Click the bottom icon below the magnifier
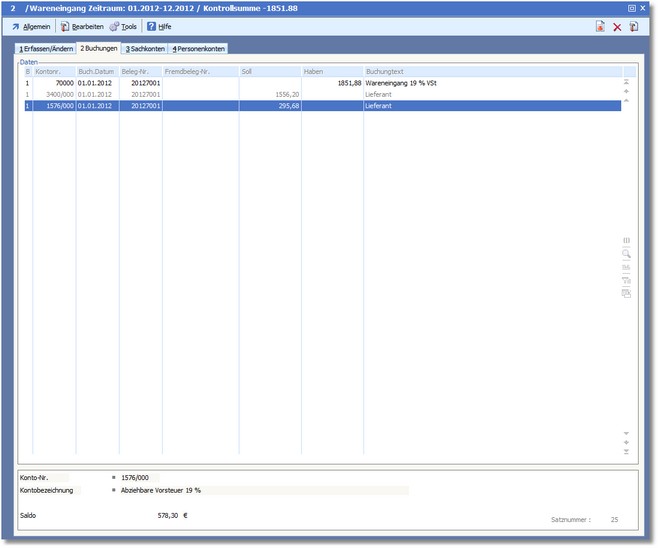The width and height of the screenshot is (658, 548). 627,293
